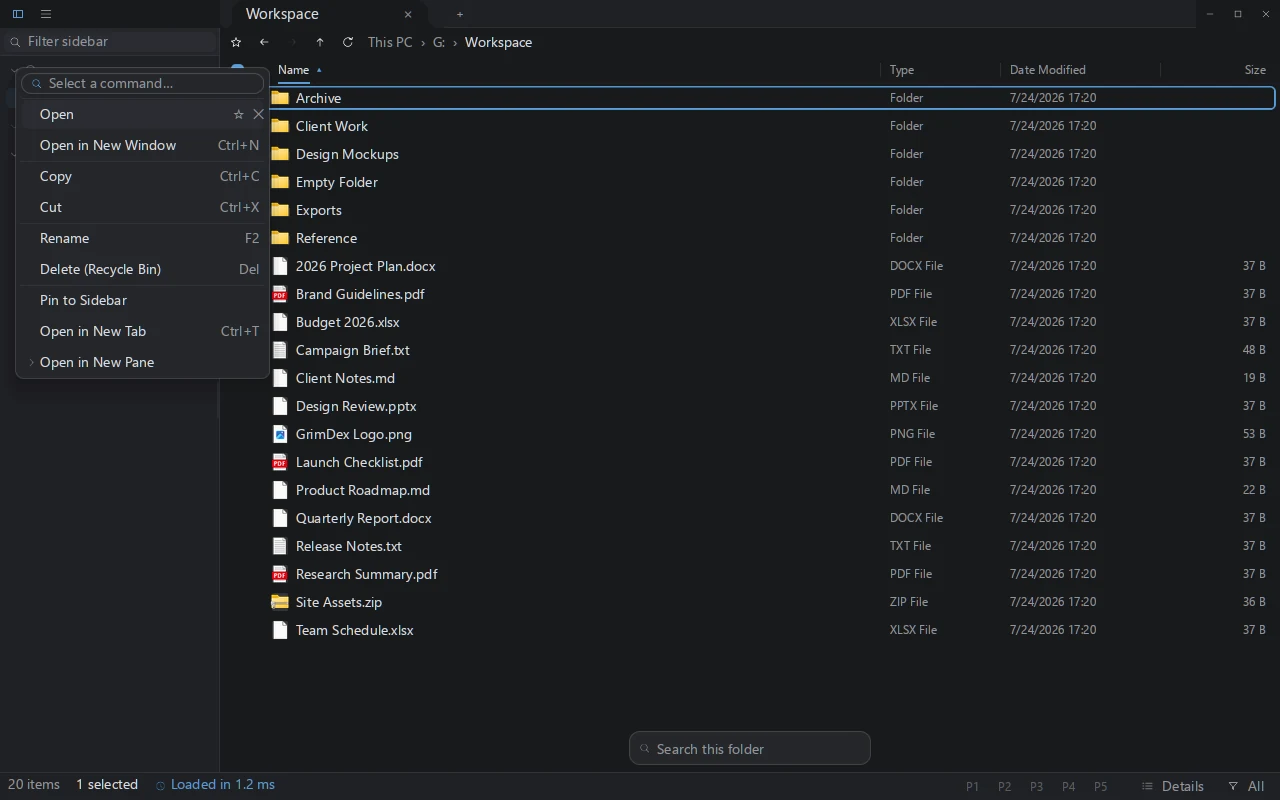Navigate to G: drive in the breadcrumb

(439, 42)
